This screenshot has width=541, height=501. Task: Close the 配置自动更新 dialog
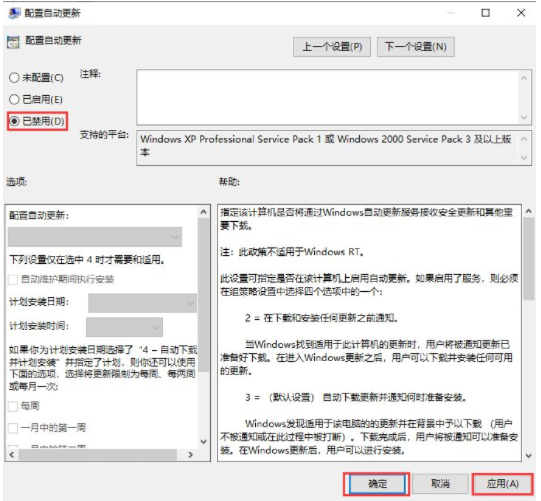[521, 13]
